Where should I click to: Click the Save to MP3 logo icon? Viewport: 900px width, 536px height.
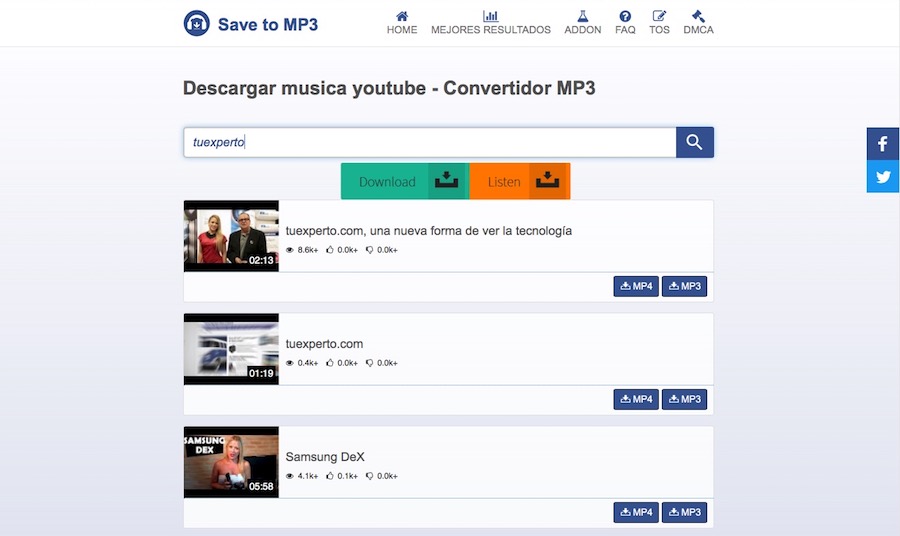(x=197, y=24)
